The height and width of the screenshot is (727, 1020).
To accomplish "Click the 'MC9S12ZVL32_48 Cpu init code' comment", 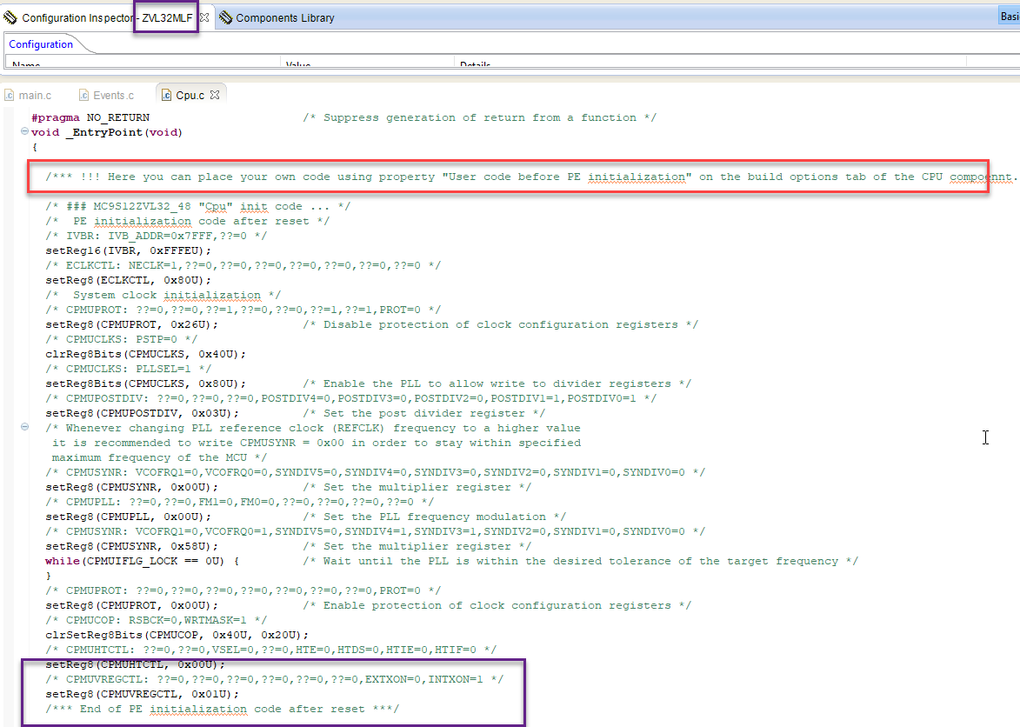I will point(198,207).
